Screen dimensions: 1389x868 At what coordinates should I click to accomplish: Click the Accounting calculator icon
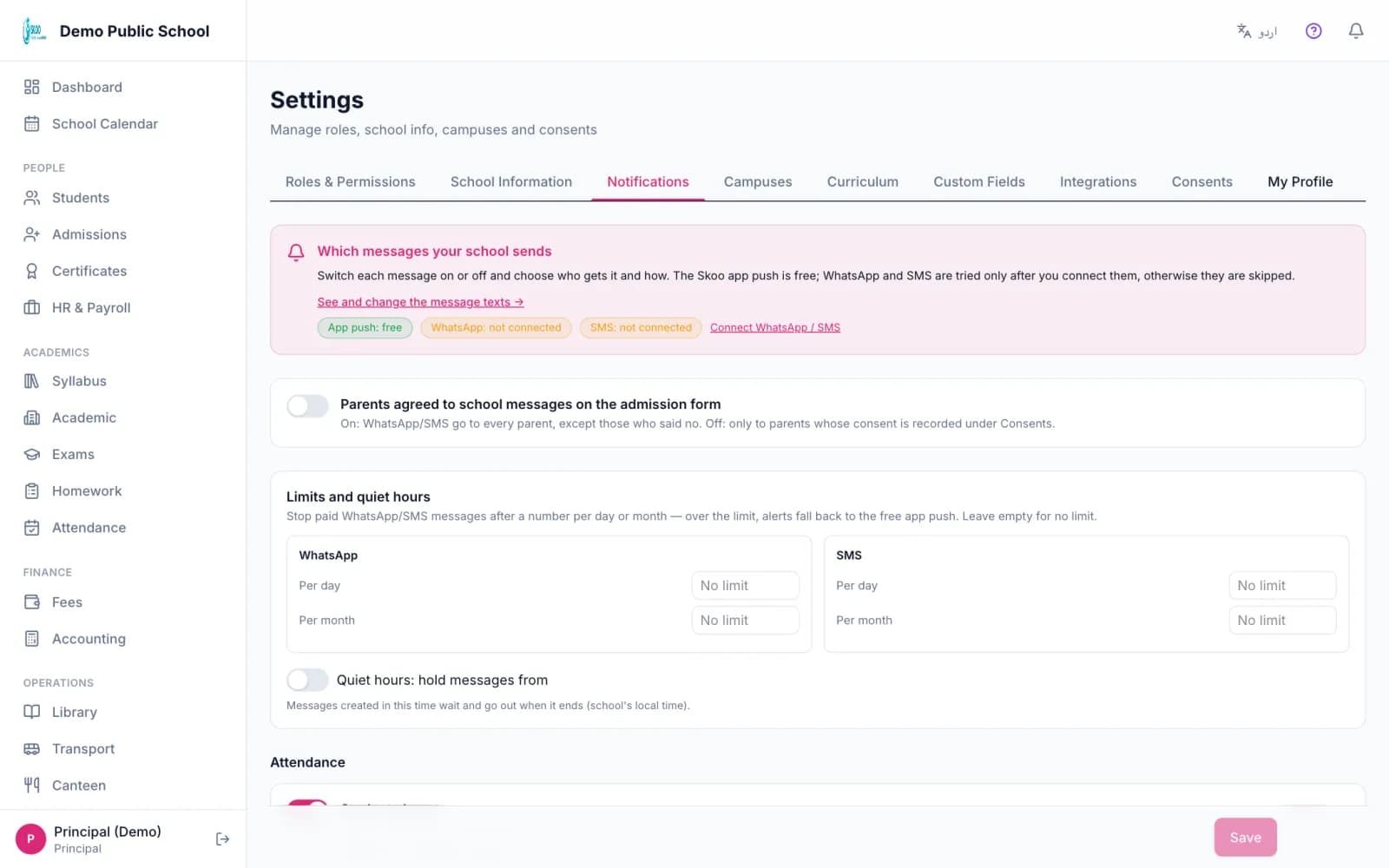(x=32, y=639)
